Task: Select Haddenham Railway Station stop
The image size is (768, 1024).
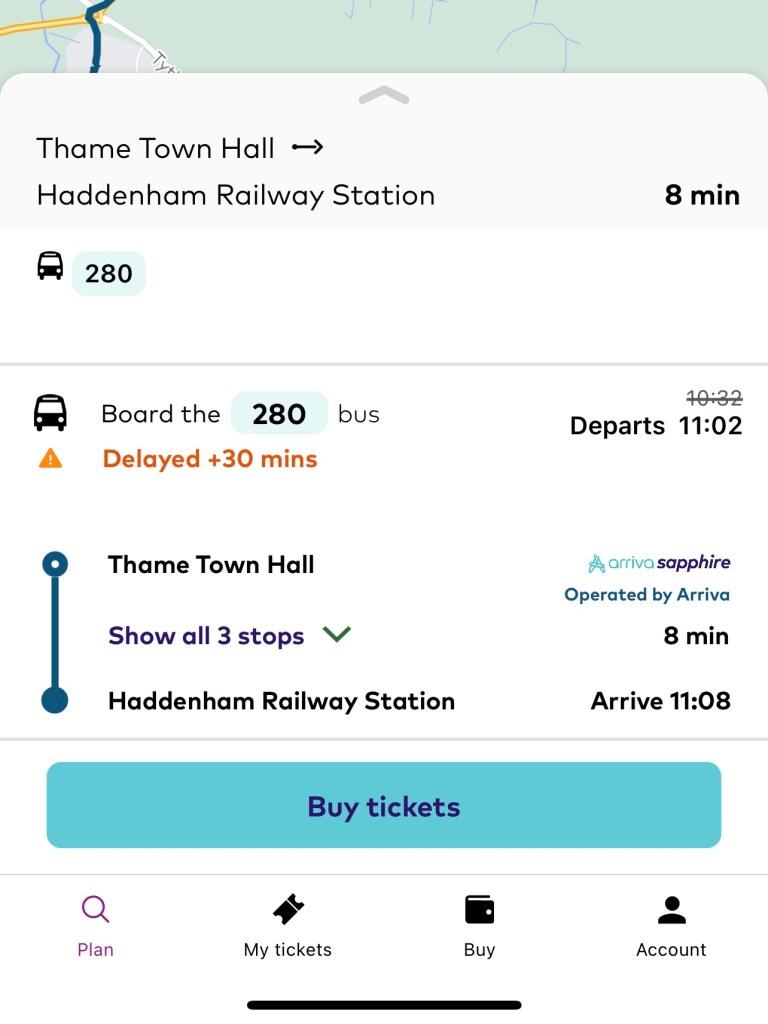Action: pos(281,701)
